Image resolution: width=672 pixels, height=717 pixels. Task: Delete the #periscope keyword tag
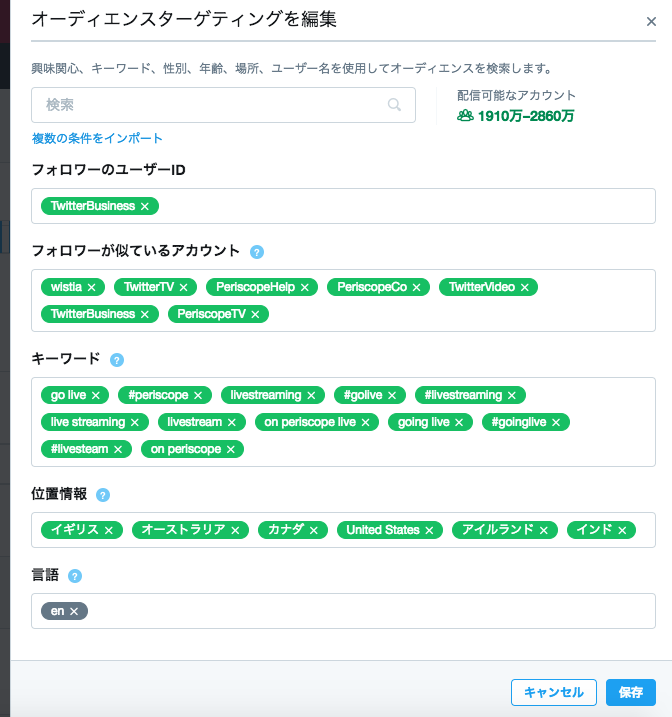pos(198,395)
